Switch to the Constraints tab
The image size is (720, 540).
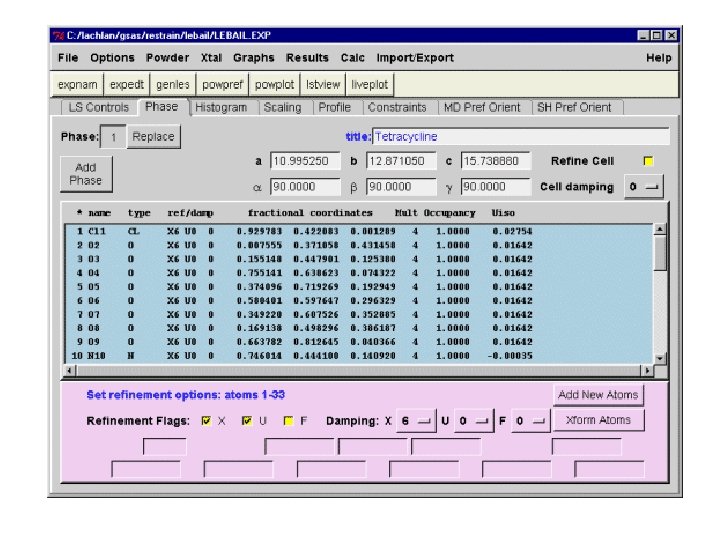tap(397, 107)
